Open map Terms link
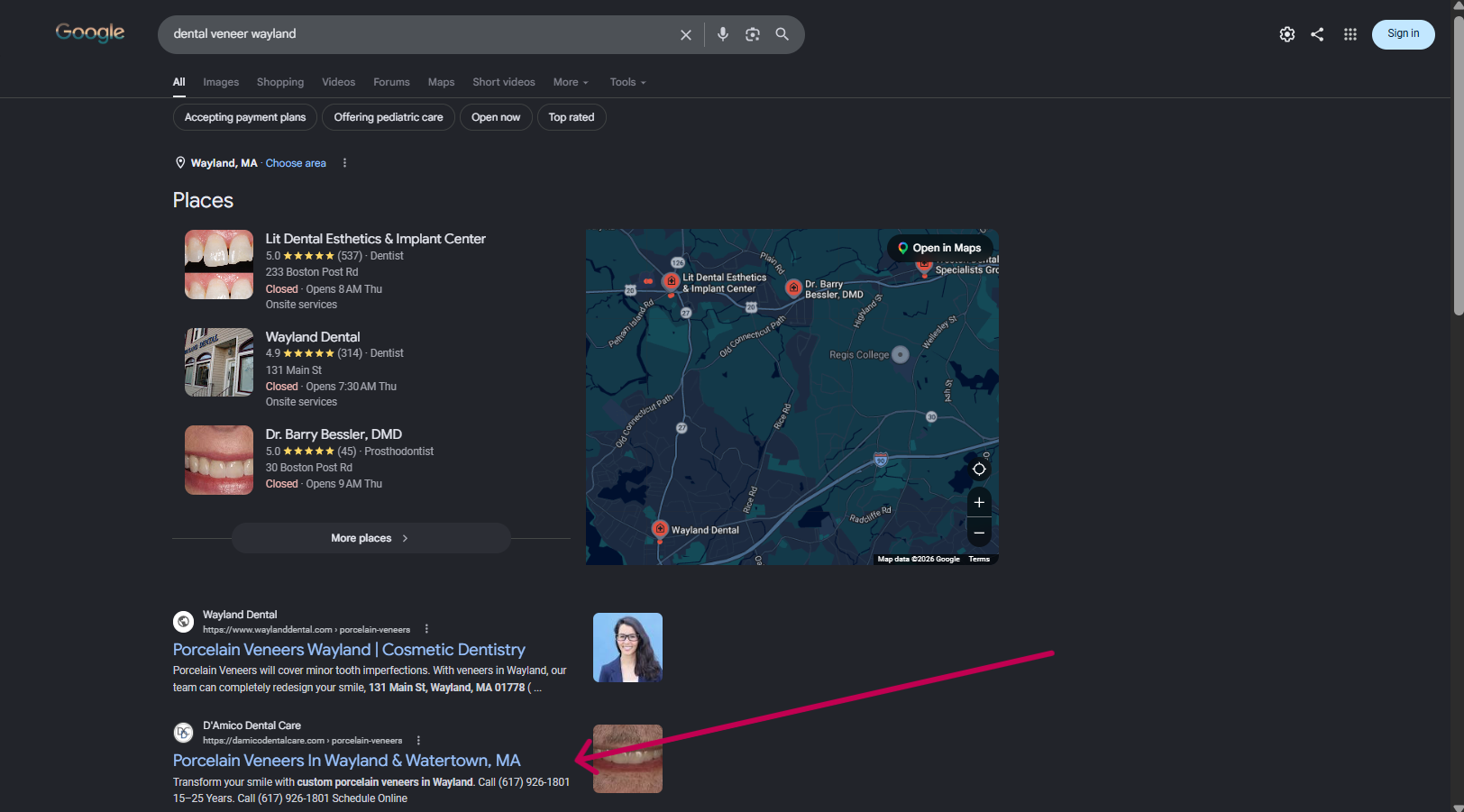This screenshot has width=1464, height=812. pos(979,559)
